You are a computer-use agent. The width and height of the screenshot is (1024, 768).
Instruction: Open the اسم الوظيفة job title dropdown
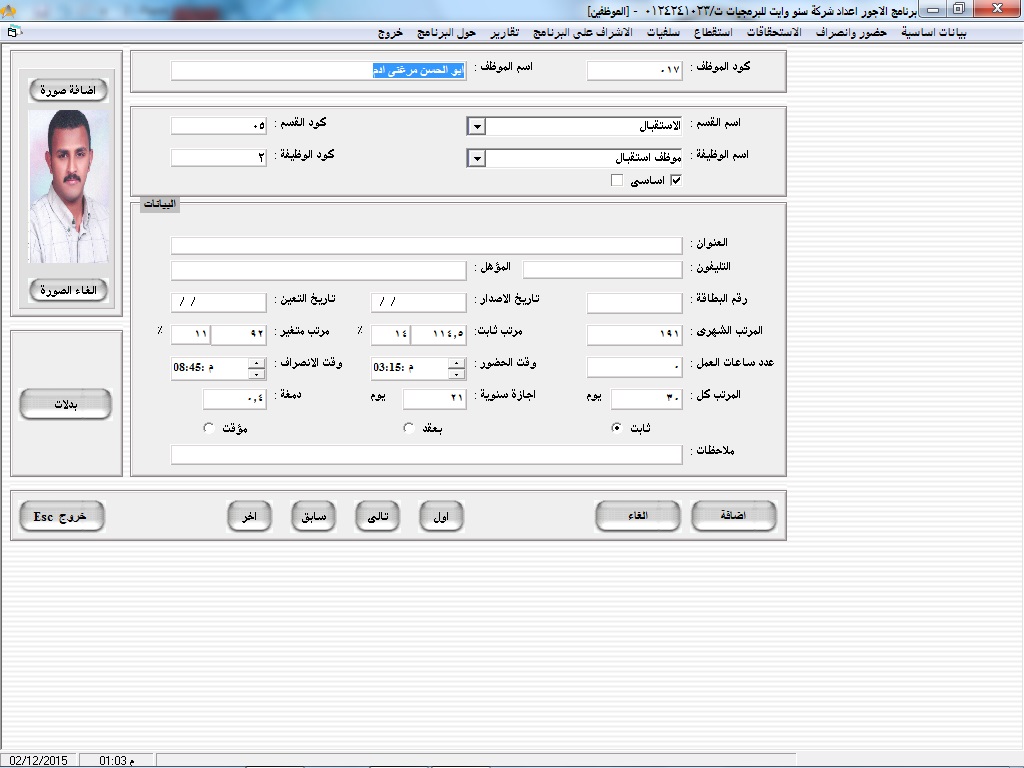point(477,159)
